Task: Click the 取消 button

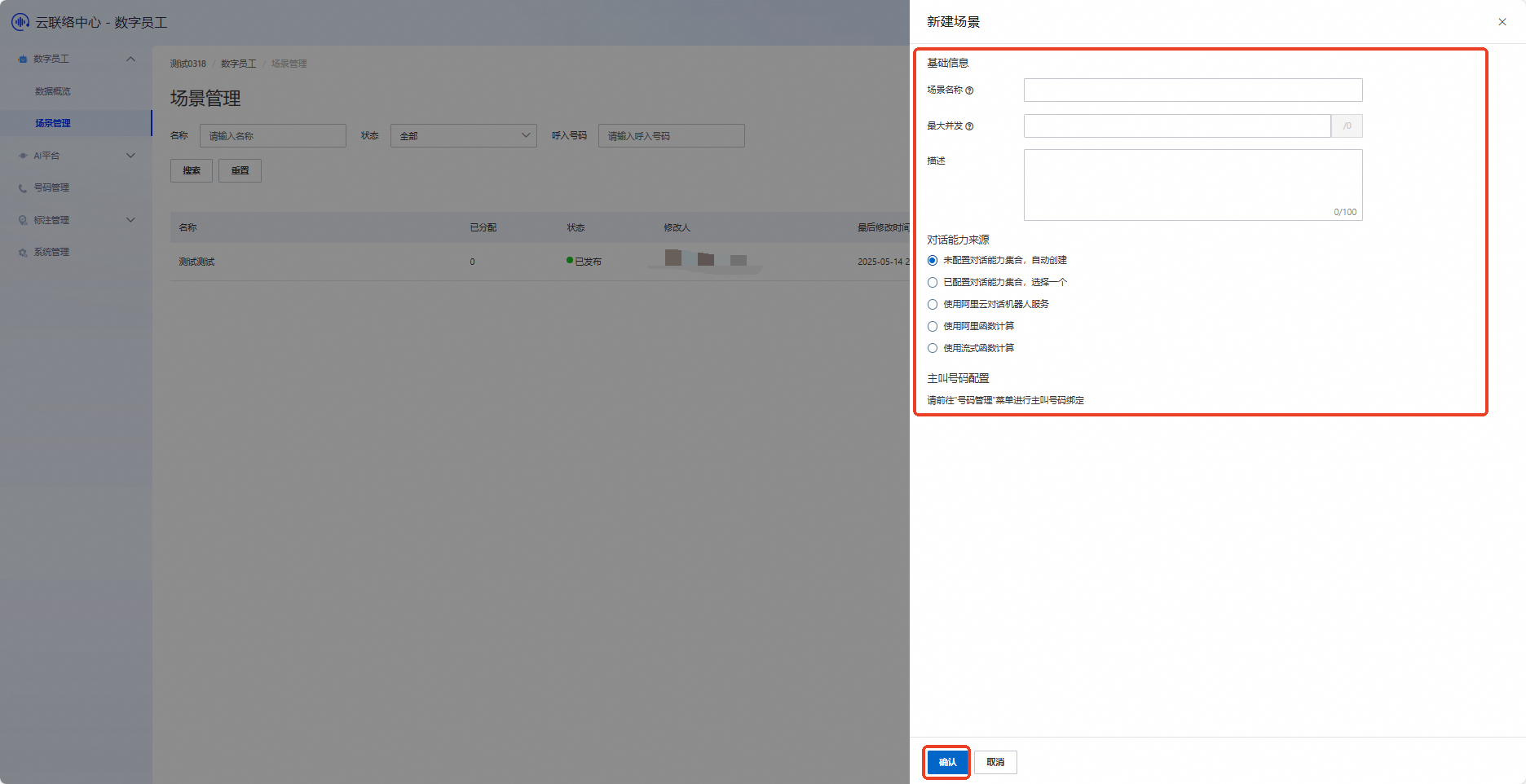Action: (x=995, y=763)
